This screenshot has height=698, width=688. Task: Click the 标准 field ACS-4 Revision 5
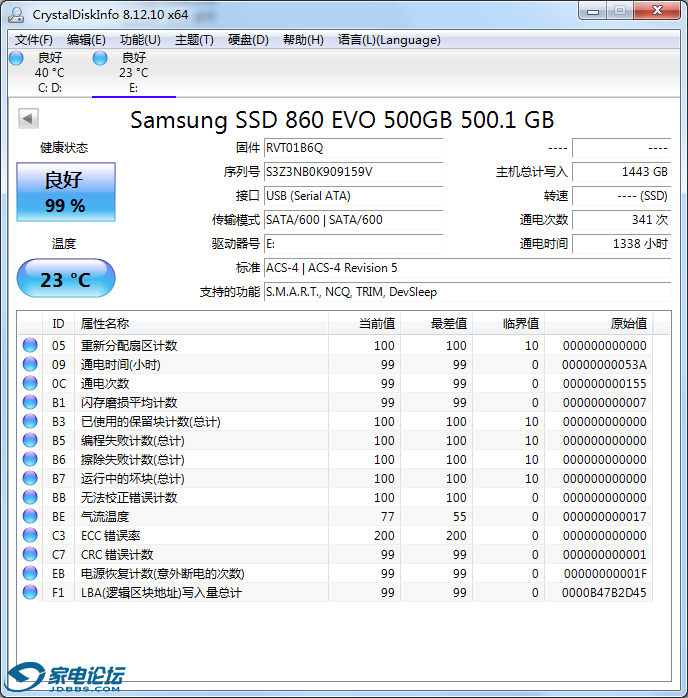pos(468,268)
